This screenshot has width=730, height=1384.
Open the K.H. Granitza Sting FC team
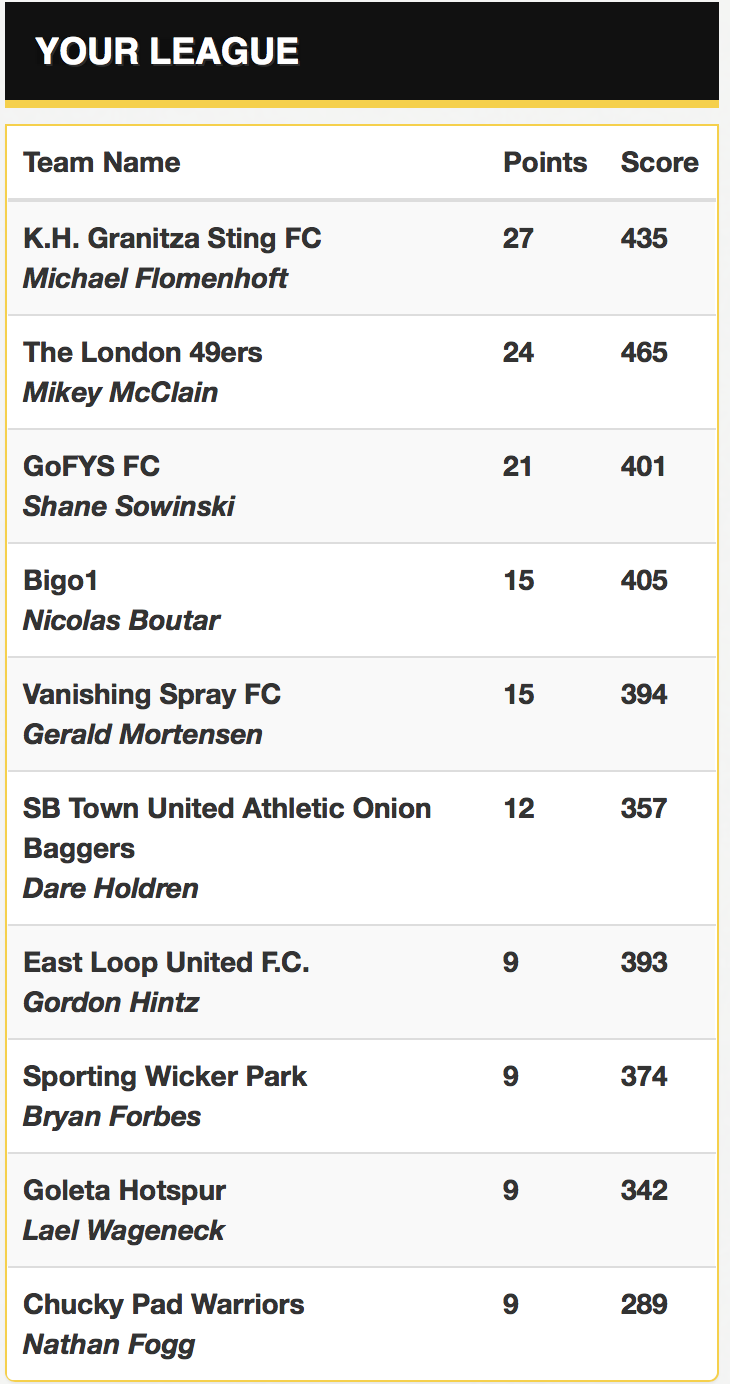172,239
